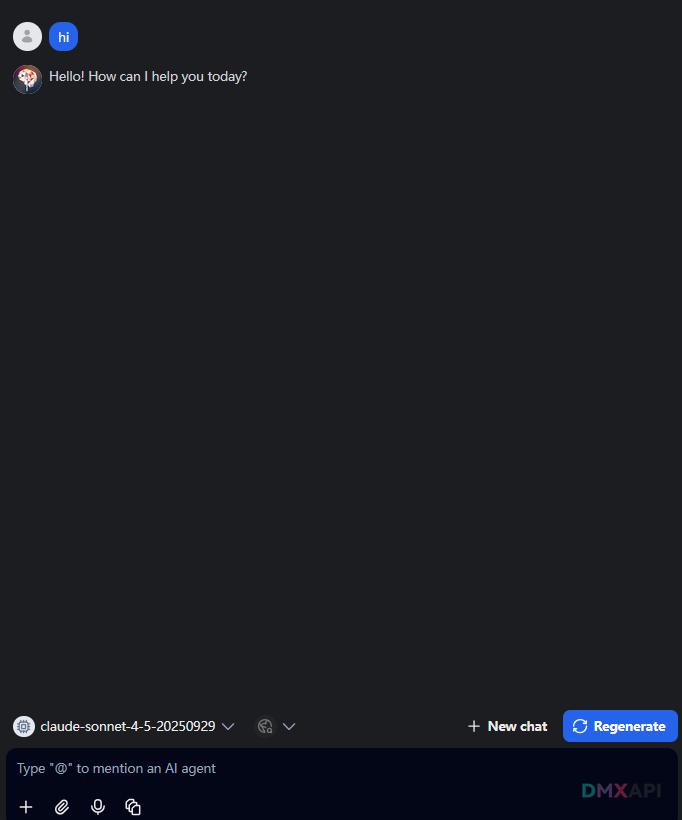Click the plus sign beside New chat
The height and width of the screenshot is (820, 682).
point(474,726)
